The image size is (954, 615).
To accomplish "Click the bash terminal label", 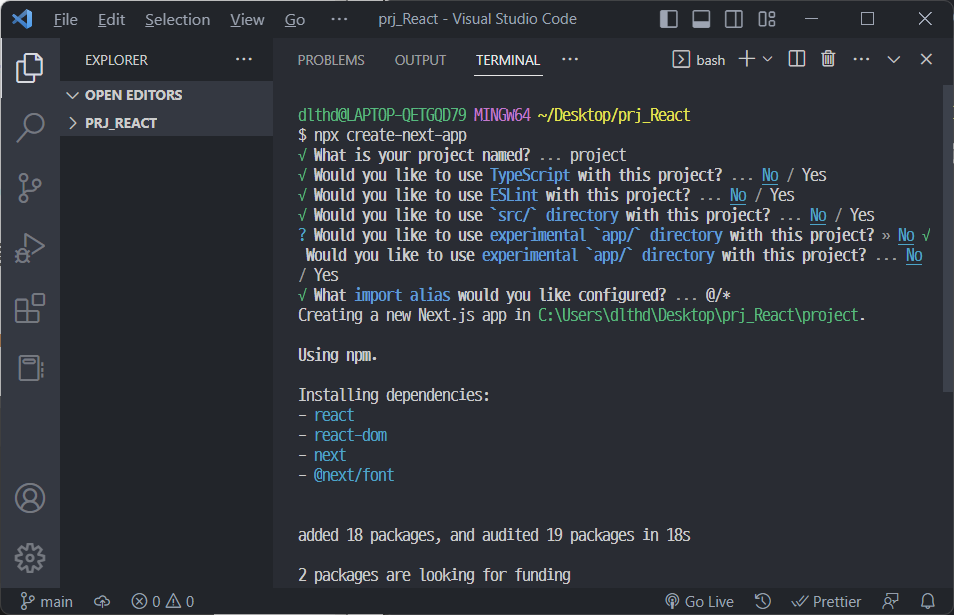I will pos(710,60).
